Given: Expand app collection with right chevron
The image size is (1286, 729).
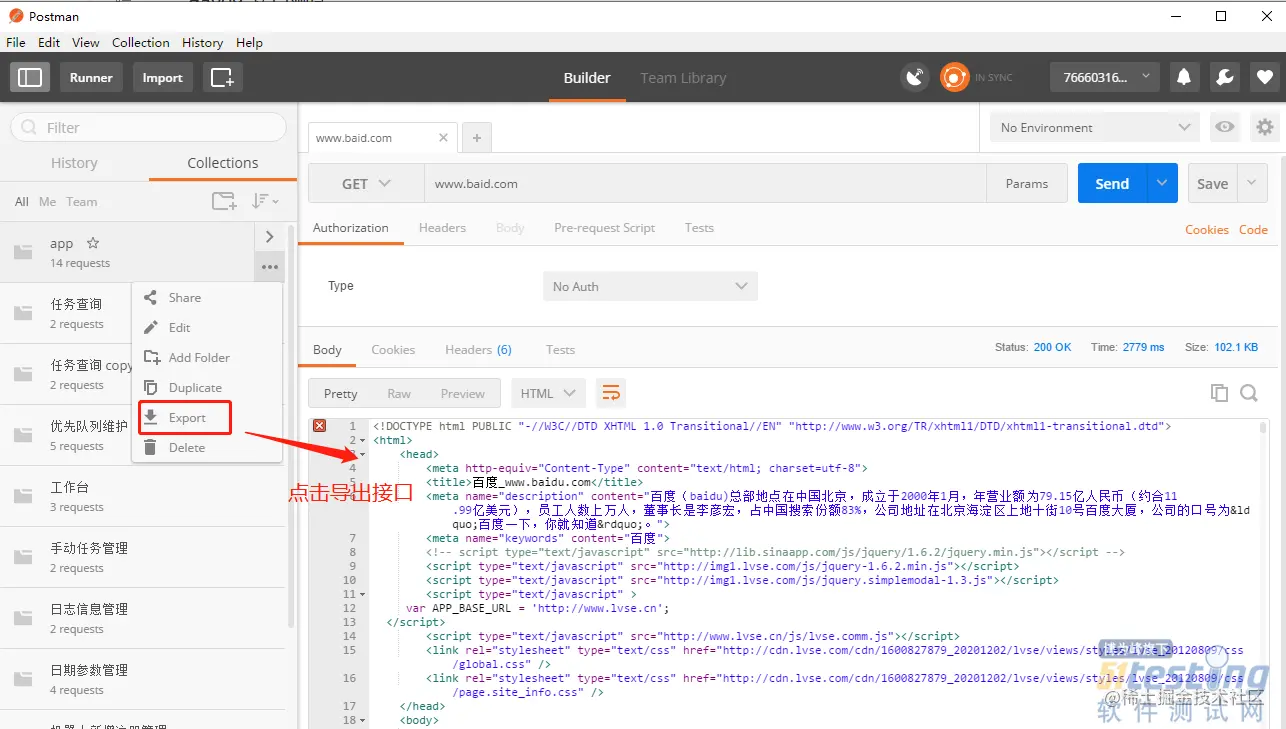Looking at the screenshot, I should tap(269, 237).
